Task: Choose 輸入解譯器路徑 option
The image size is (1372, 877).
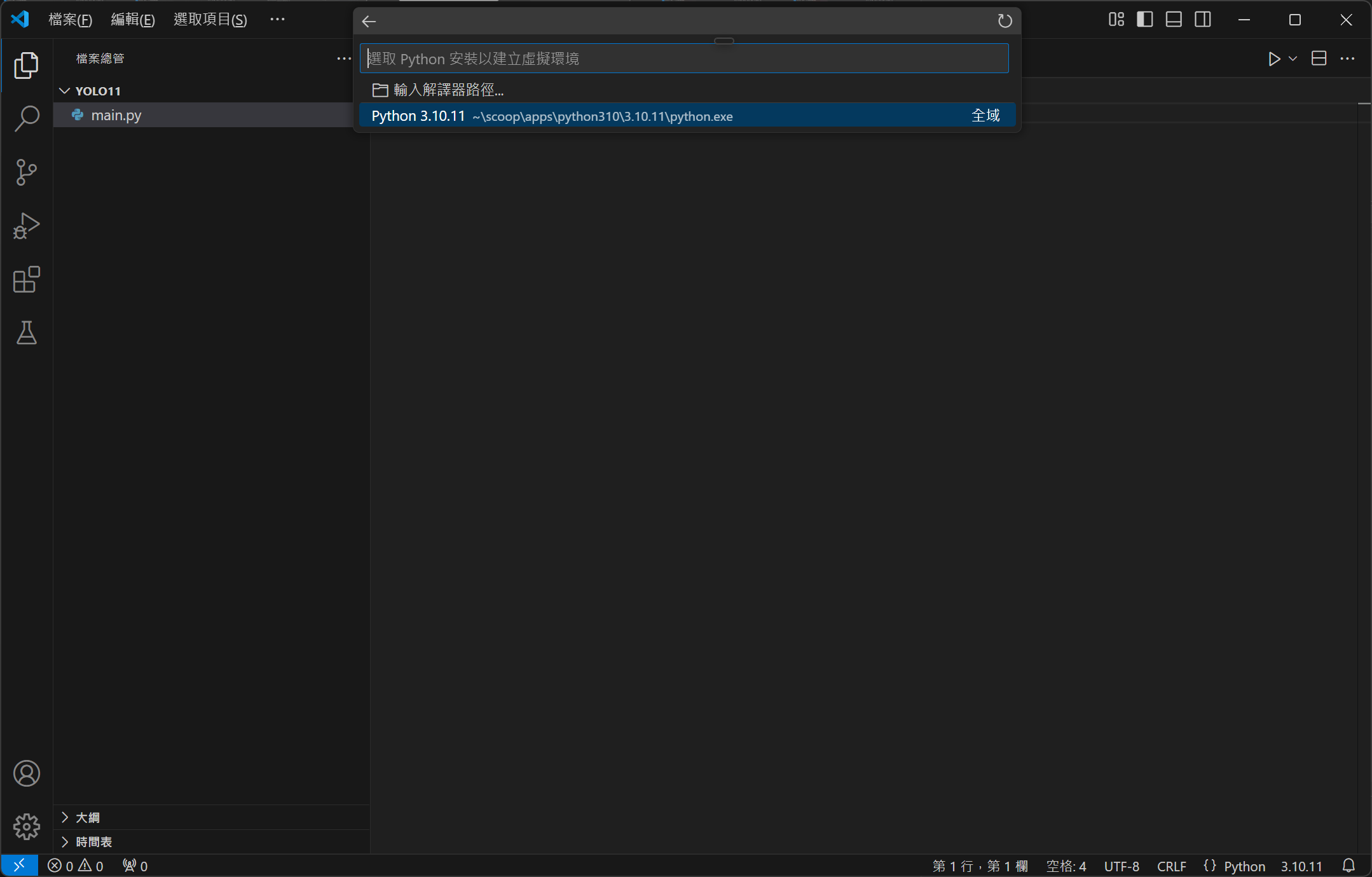Action: (448, 90)
